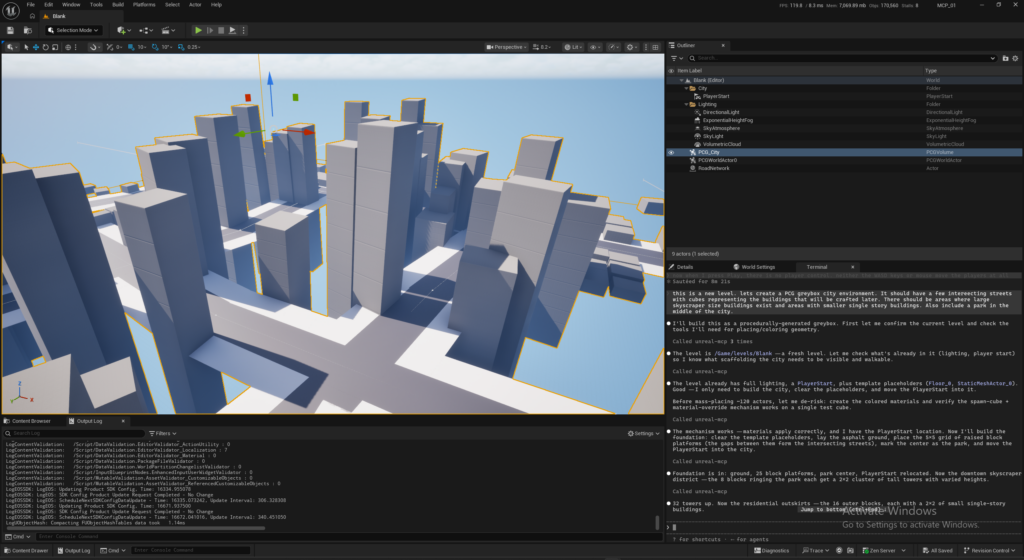Toggle the world/local coordinate space globe icon

(68, 47)
